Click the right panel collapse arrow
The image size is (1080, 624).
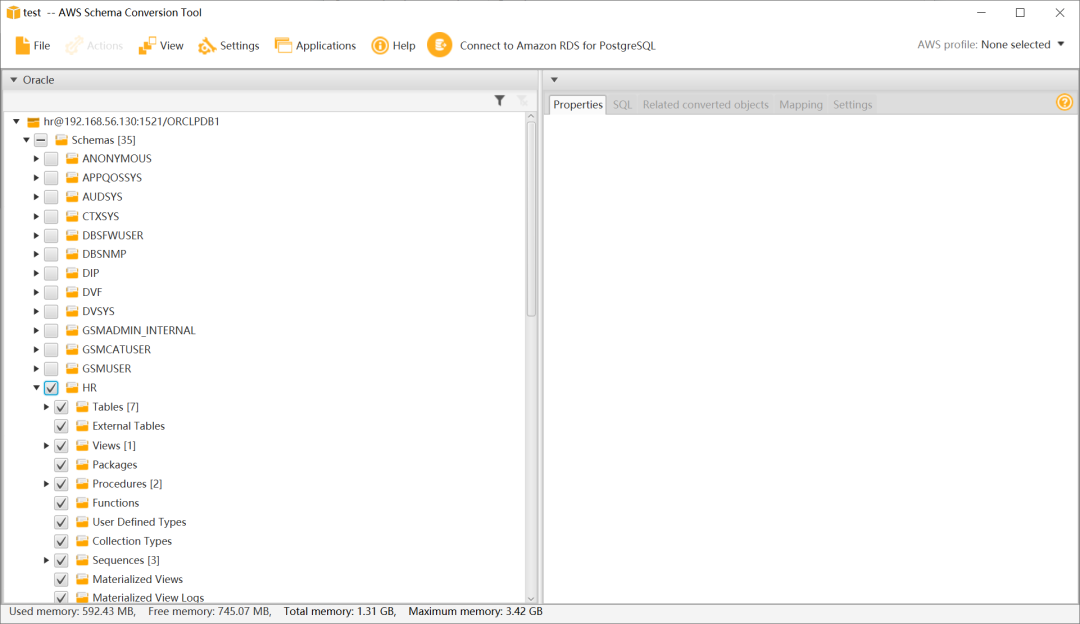[x=554, y=80]
